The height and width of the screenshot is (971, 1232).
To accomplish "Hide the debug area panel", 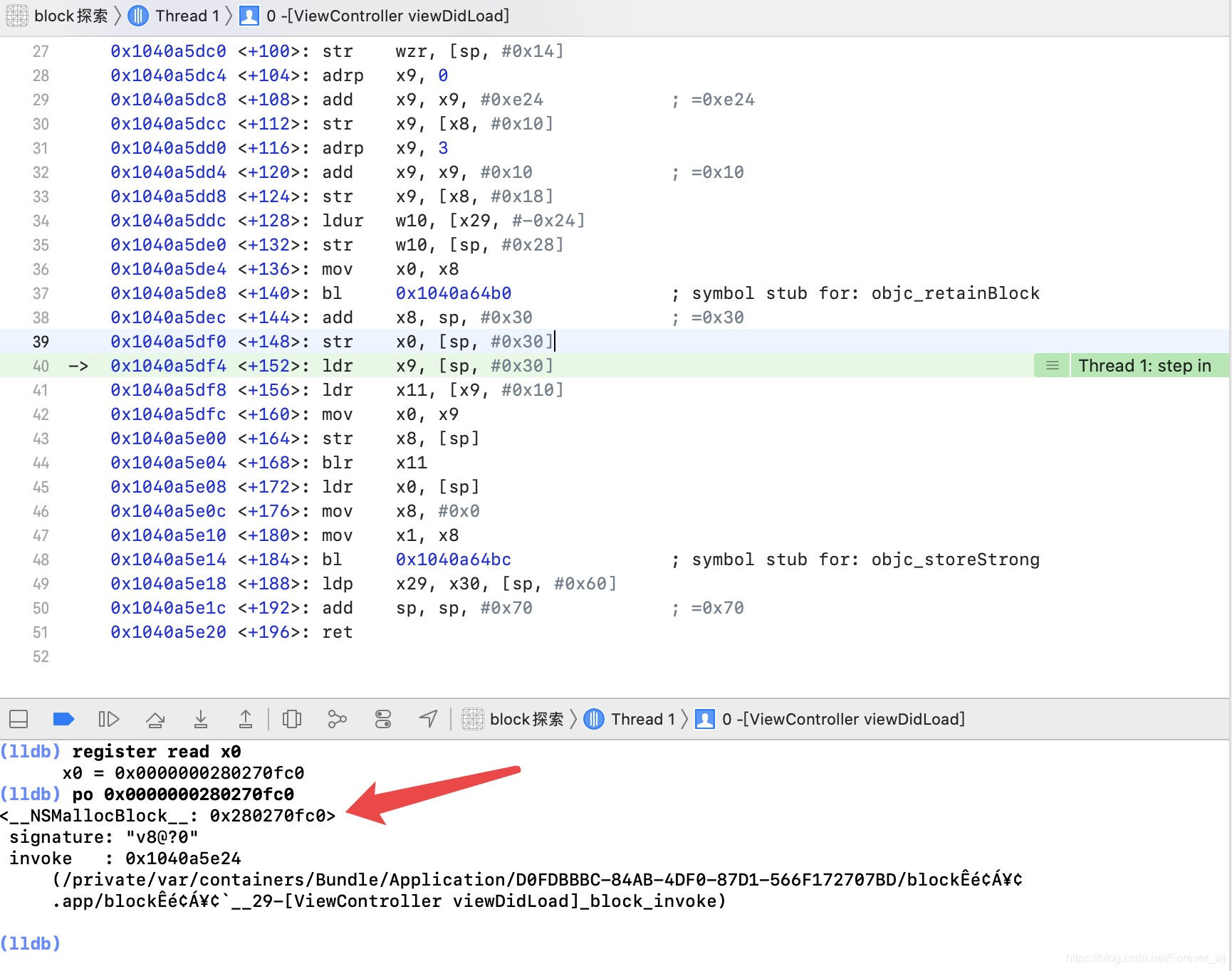I will pos(19,719).
